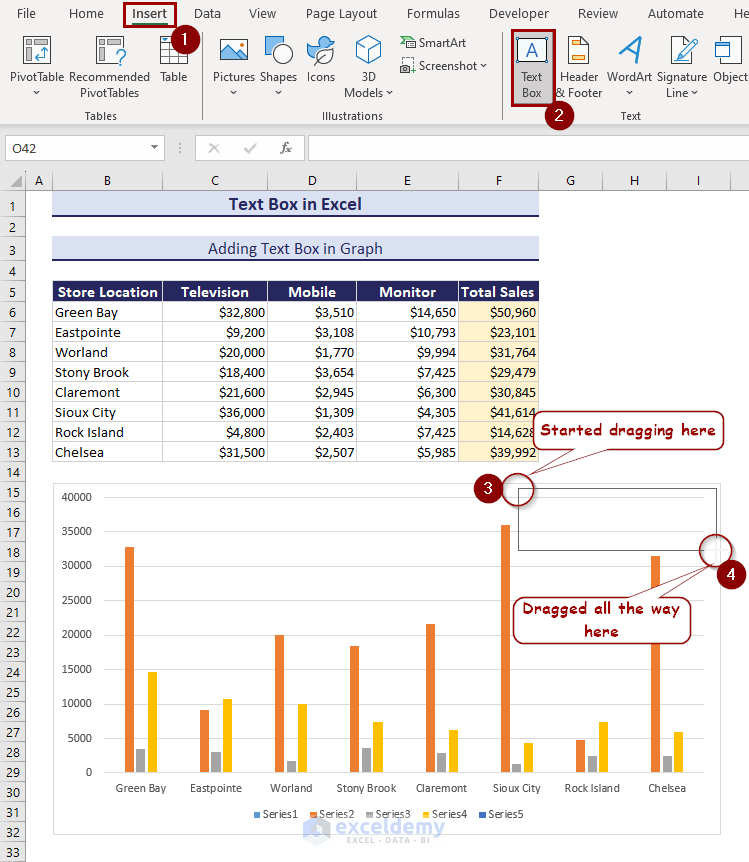Select row 5 header
Image resolution: width=749 pixels, height=862 pixels.
(13, 292)
